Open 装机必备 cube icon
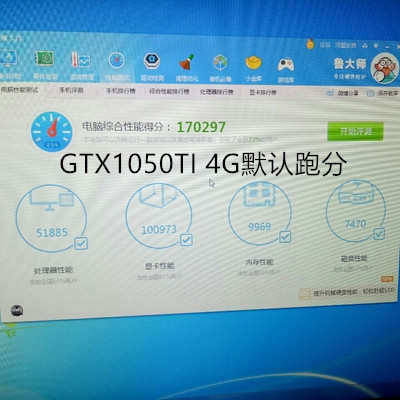The height and width of the screenshot is (400, 400). (220, 63)
